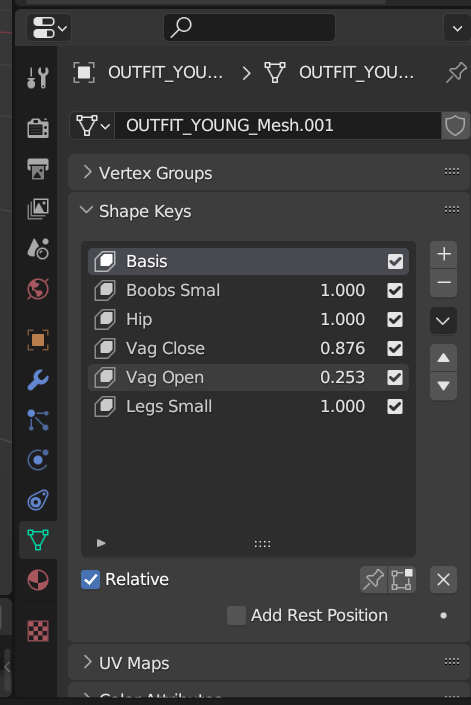Select the Boobs Smal shape key

(248, 290)
